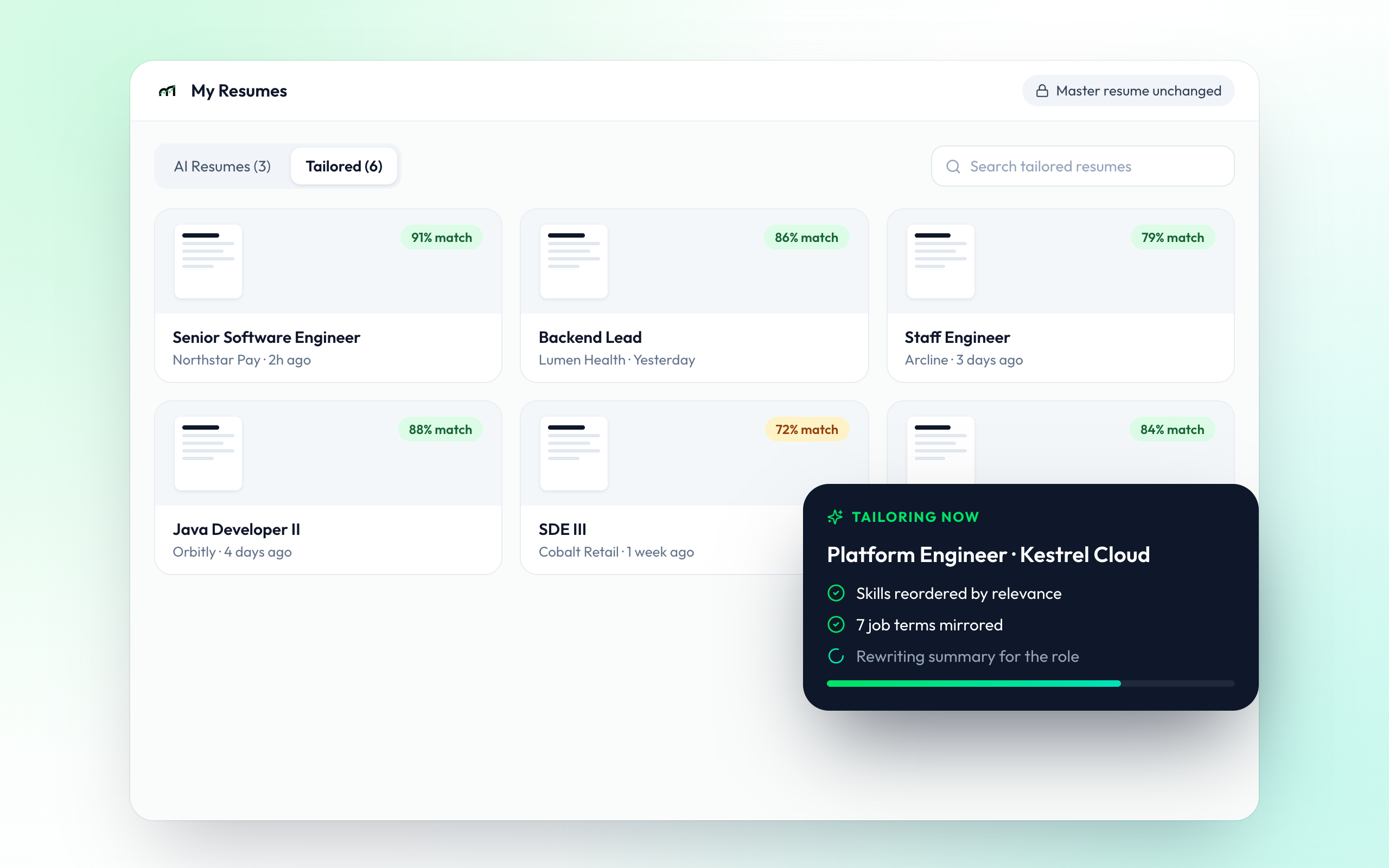The width and height of the screenshot is (1389, 868).
Task: Click Arcline · 3 days ago text
Action: pyautogui.click(x=964, y=360)
